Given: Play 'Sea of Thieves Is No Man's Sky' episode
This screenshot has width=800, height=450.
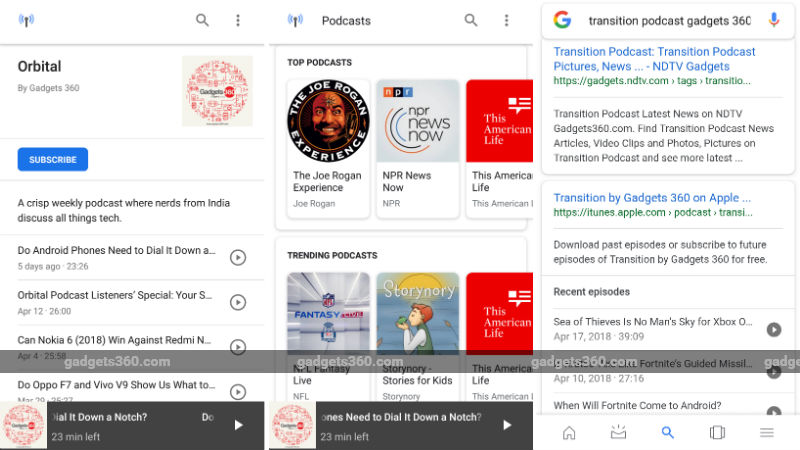Looking at the screenshot, I should (x=774, y=330).
